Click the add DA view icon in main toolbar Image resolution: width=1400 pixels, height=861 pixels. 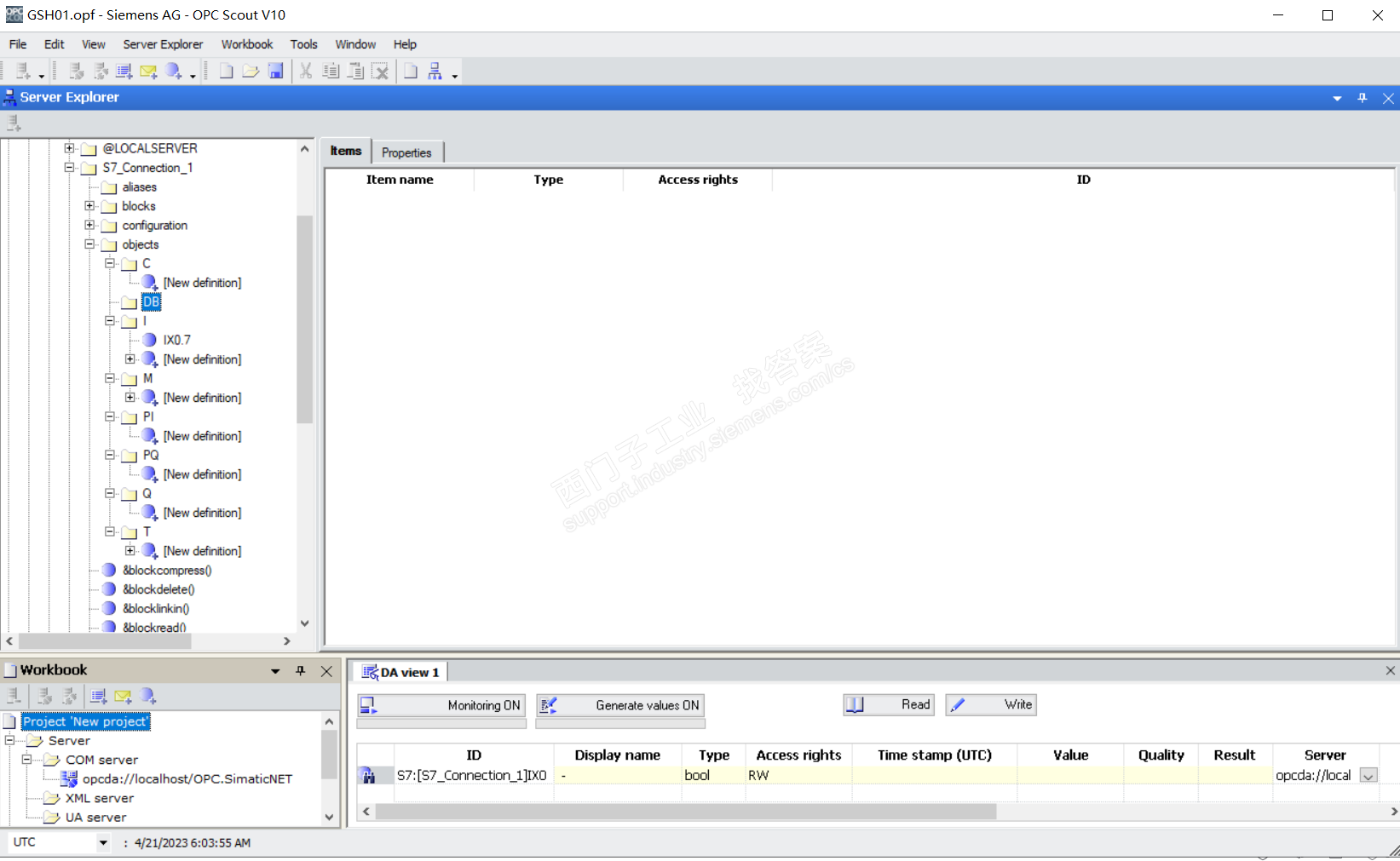pos(124,72)
